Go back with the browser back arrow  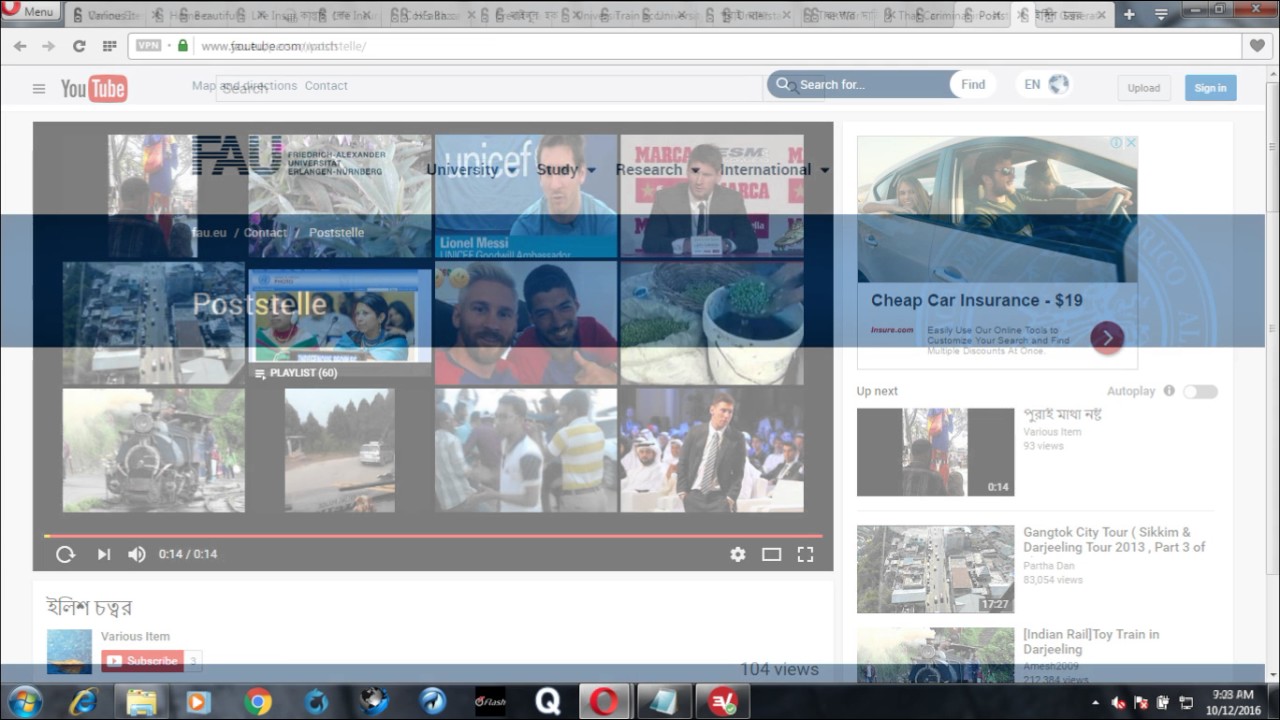(21, 46)
